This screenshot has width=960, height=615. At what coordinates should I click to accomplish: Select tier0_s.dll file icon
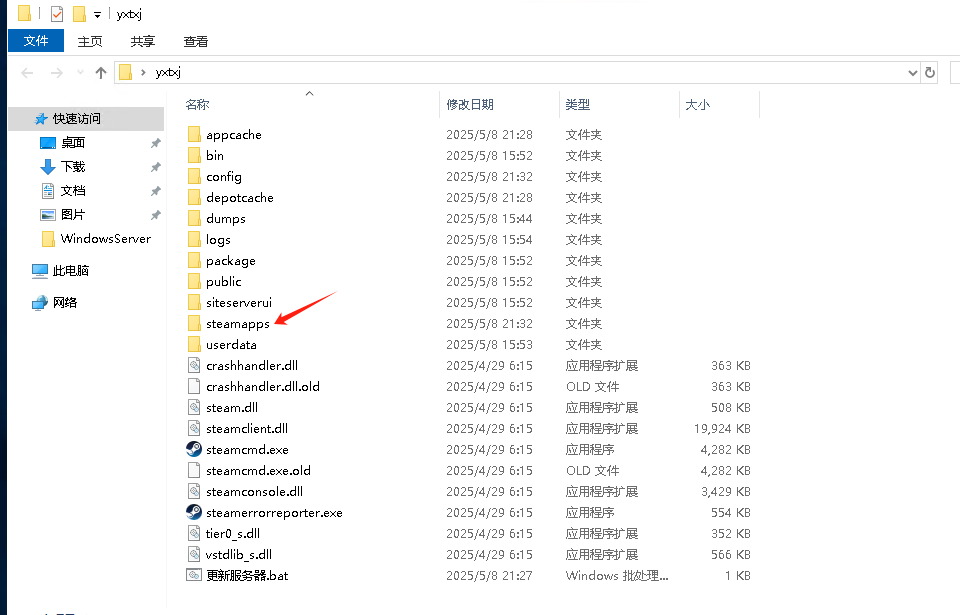click(194, 534)
